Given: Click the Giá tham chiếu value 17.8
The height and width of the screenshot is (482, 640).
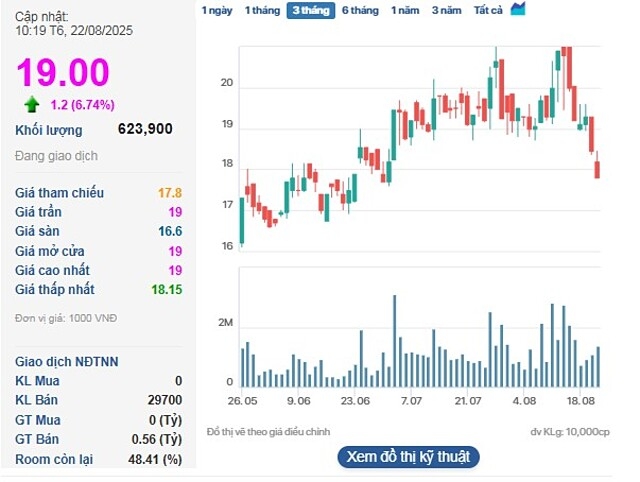Looking at the screenshot, I should 168,193.
